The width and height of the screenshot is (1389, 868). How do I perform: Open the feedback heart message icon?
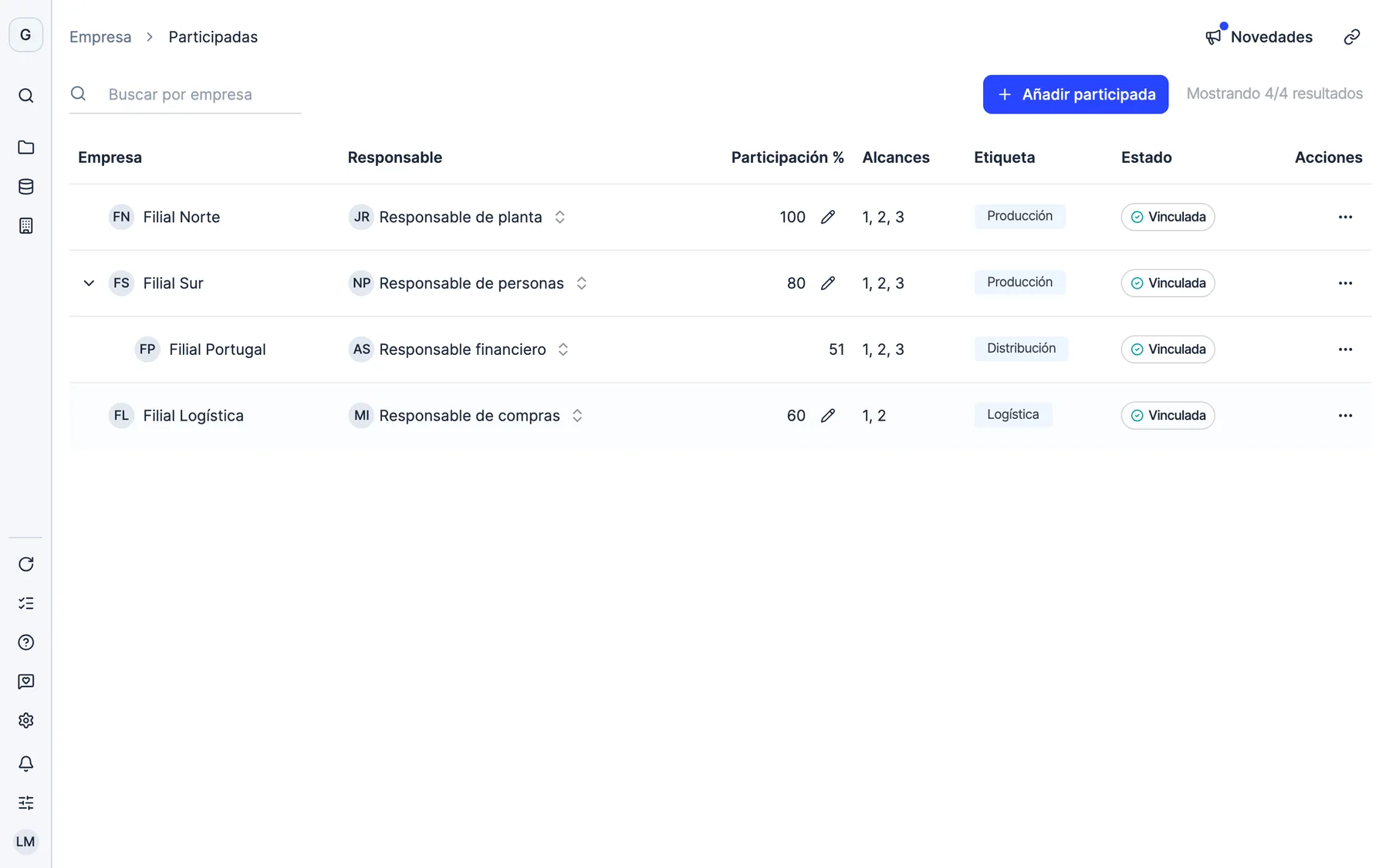click(x=25, y=681)
